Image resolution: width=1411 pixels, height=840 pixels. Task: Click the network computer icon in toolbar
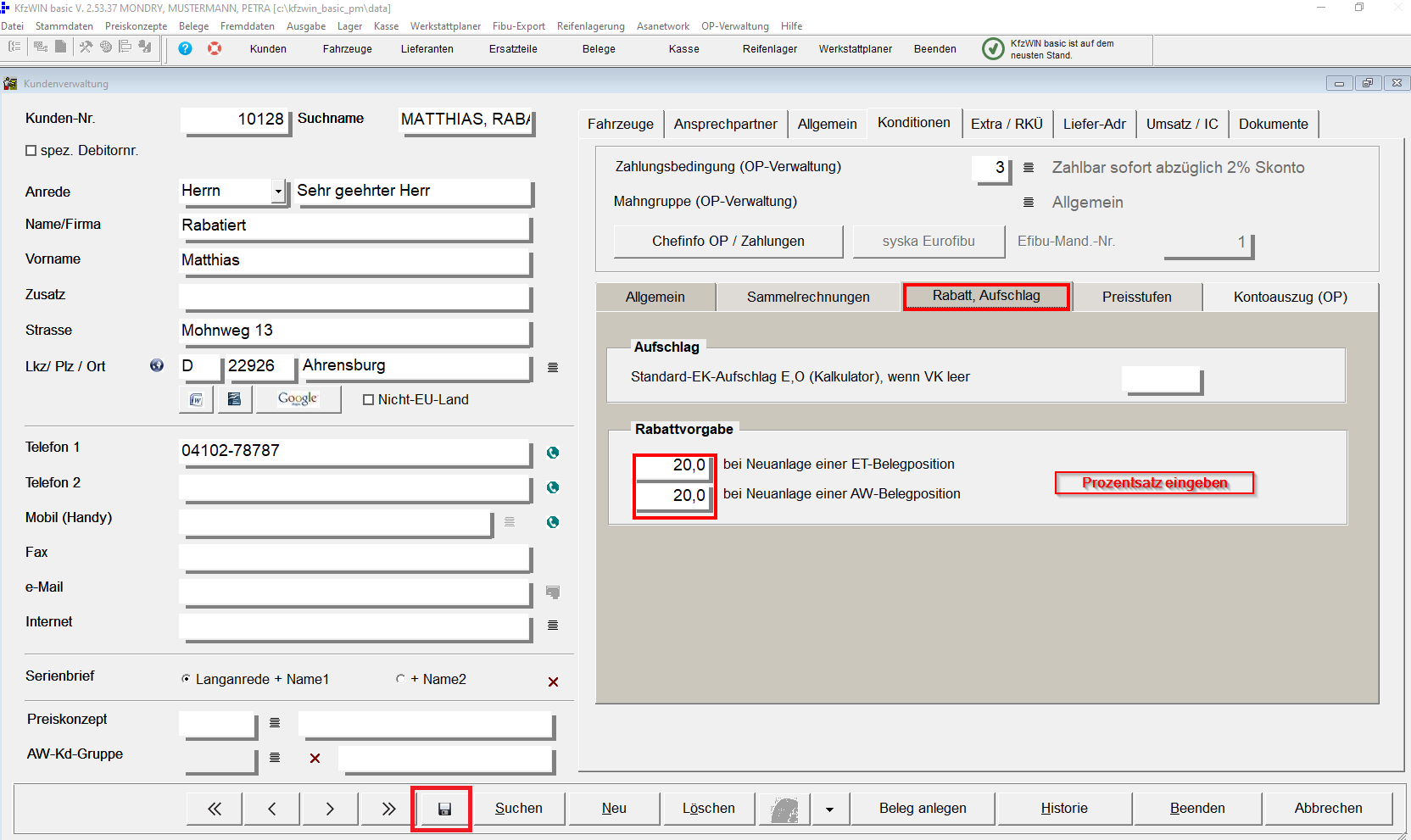(40, 47)
